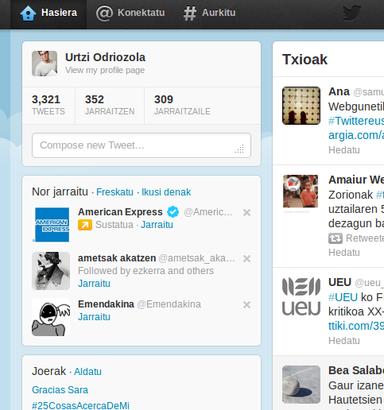384x410 pixels.
Task: Open Gracias Sara trend
Action: click(x=60, y=390)
